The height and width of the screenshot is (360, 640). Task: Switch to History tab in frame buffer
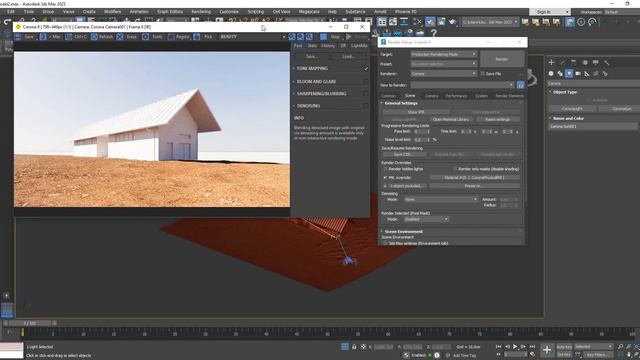328,46
